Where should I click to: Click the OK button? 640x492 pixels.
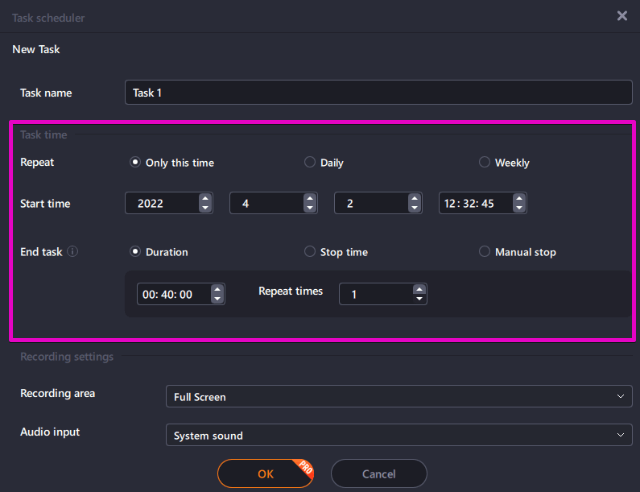coord(265,474)
